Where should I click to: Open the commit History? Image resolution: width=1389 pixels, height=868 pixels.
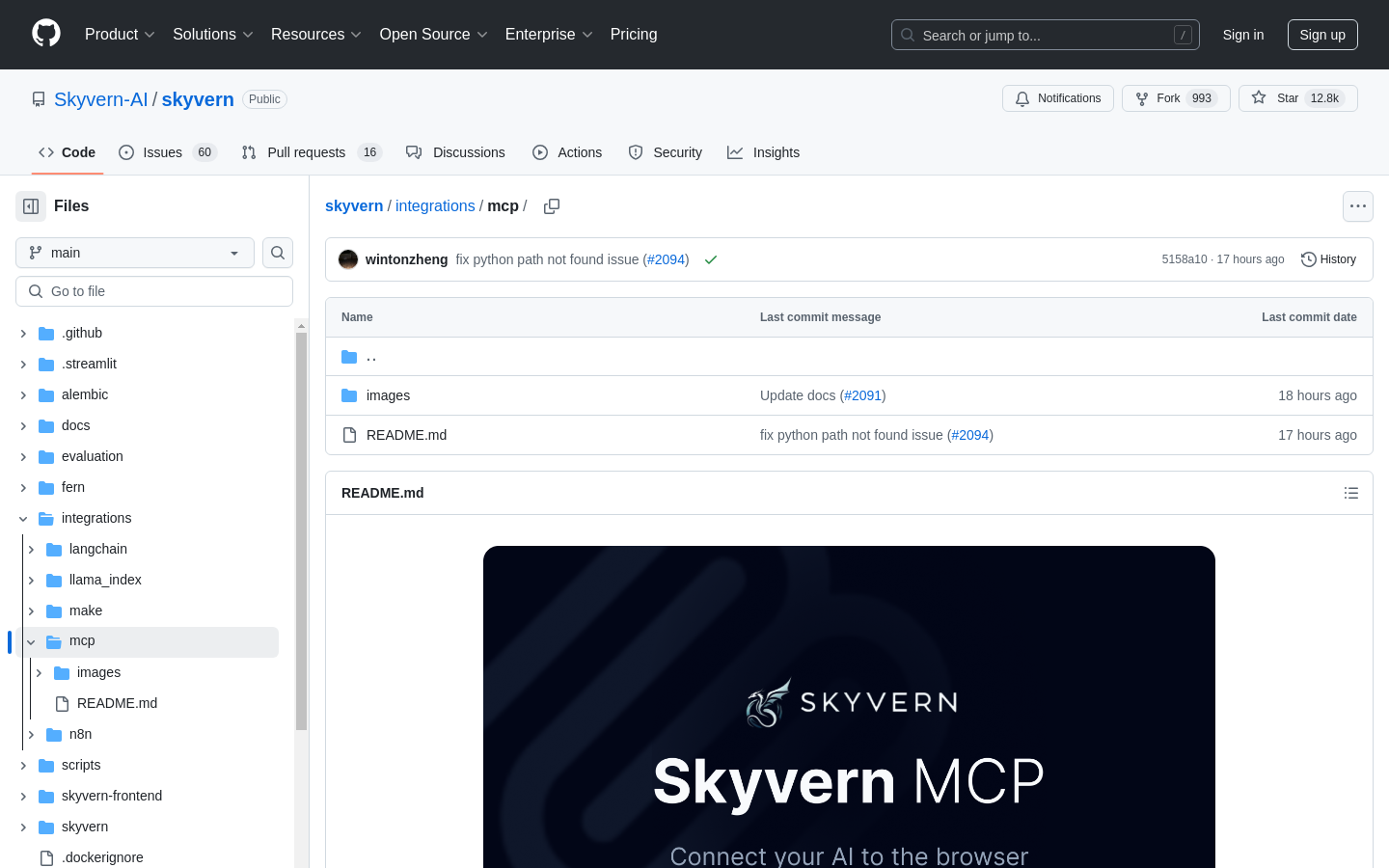pyautogui.click(x=1328, y=259)
